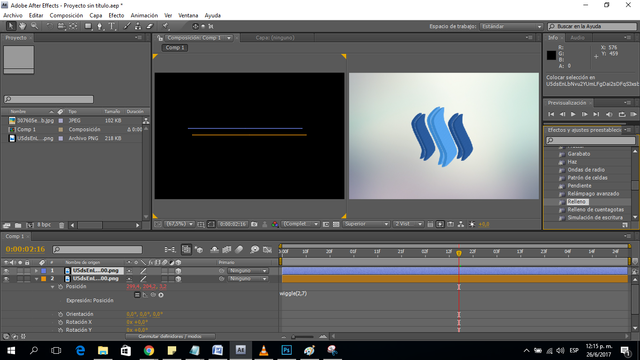Screen dimensions: 640x360
Task: Open the Archivo menu
Action: [x=13, y=16]
